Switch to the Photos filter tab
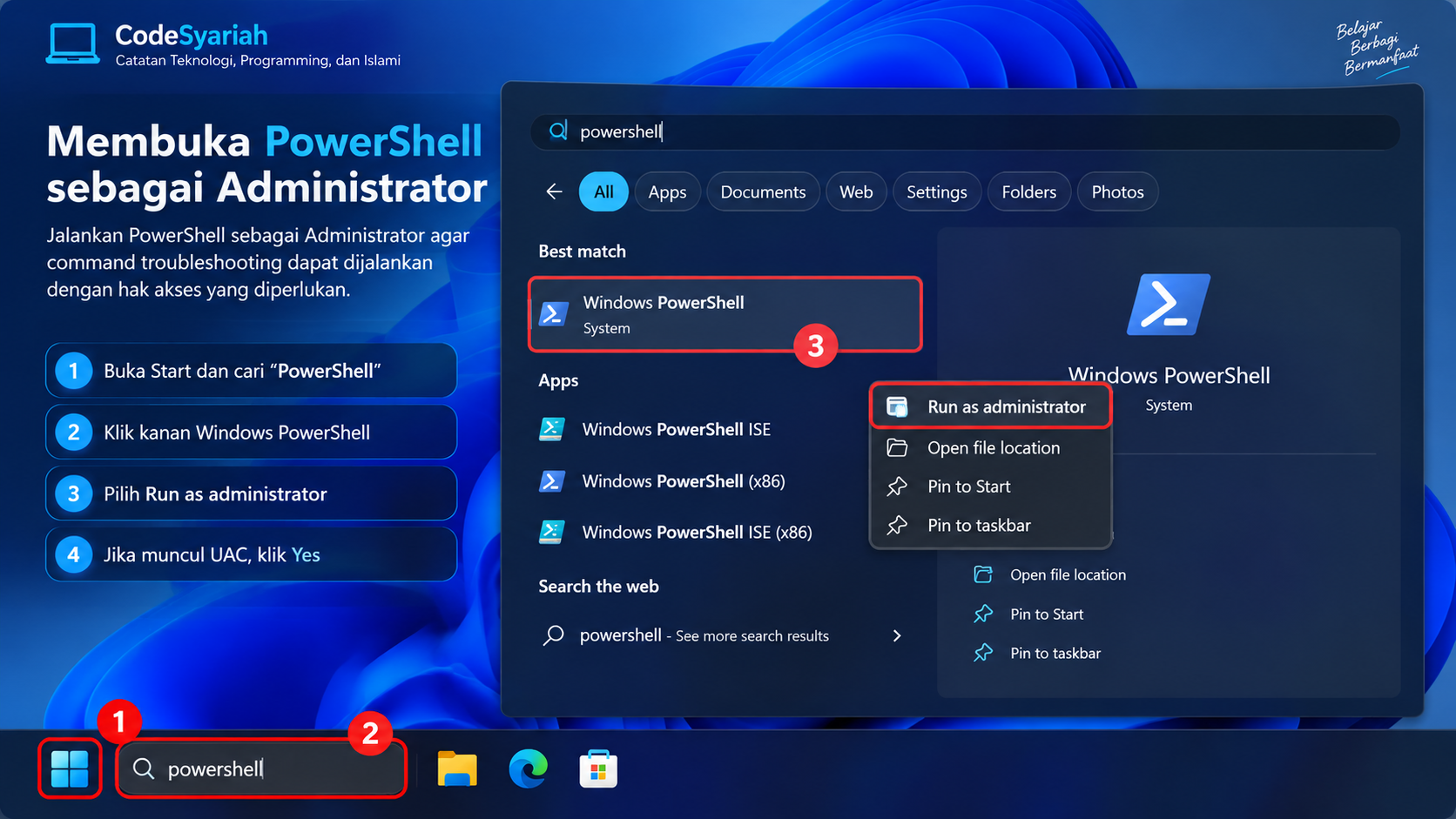 pos(1118,191)
